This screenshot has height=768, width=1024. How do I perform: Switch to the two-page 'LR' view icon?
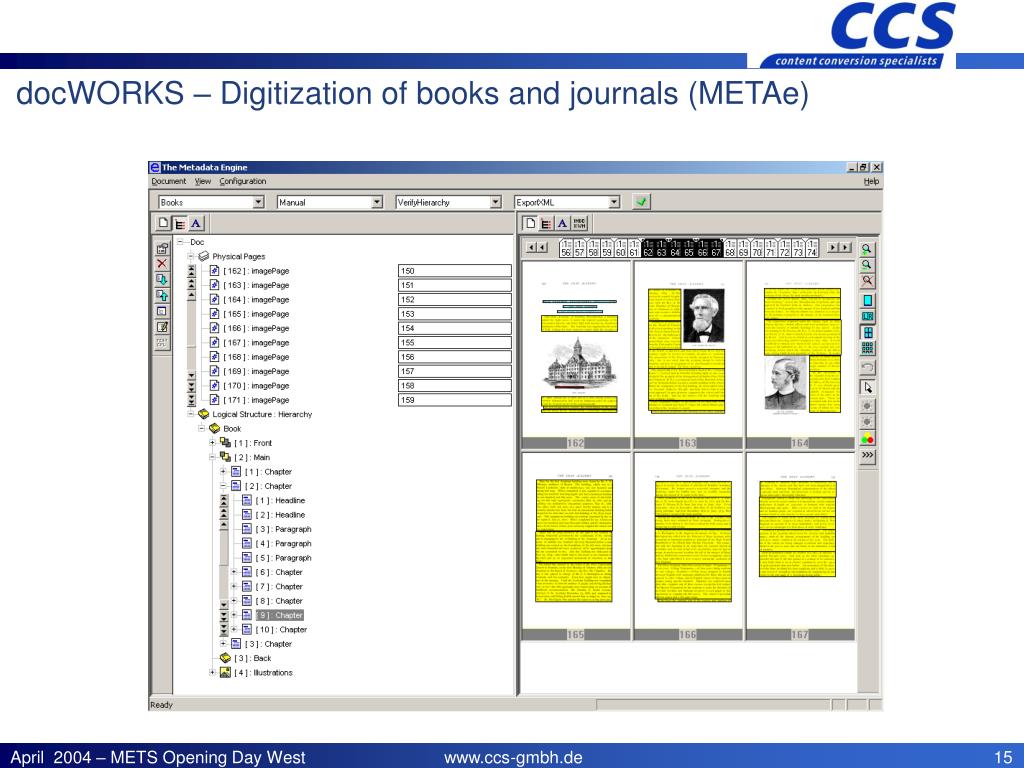pos(867,317)
